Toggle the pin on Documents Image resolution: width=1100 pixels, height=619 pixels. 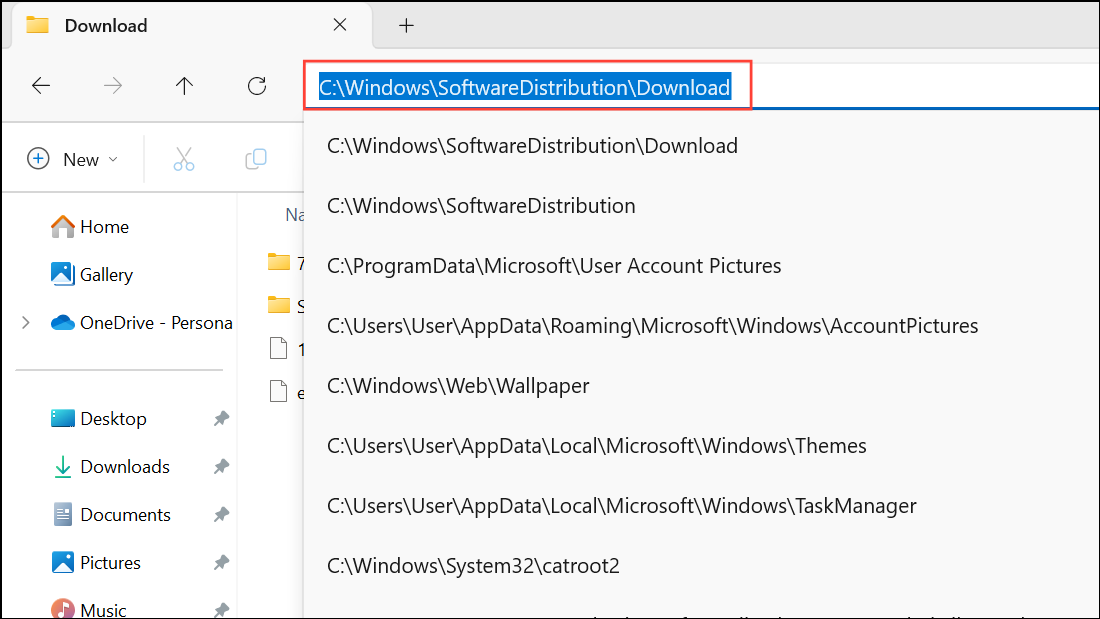[x=220, y=514]
